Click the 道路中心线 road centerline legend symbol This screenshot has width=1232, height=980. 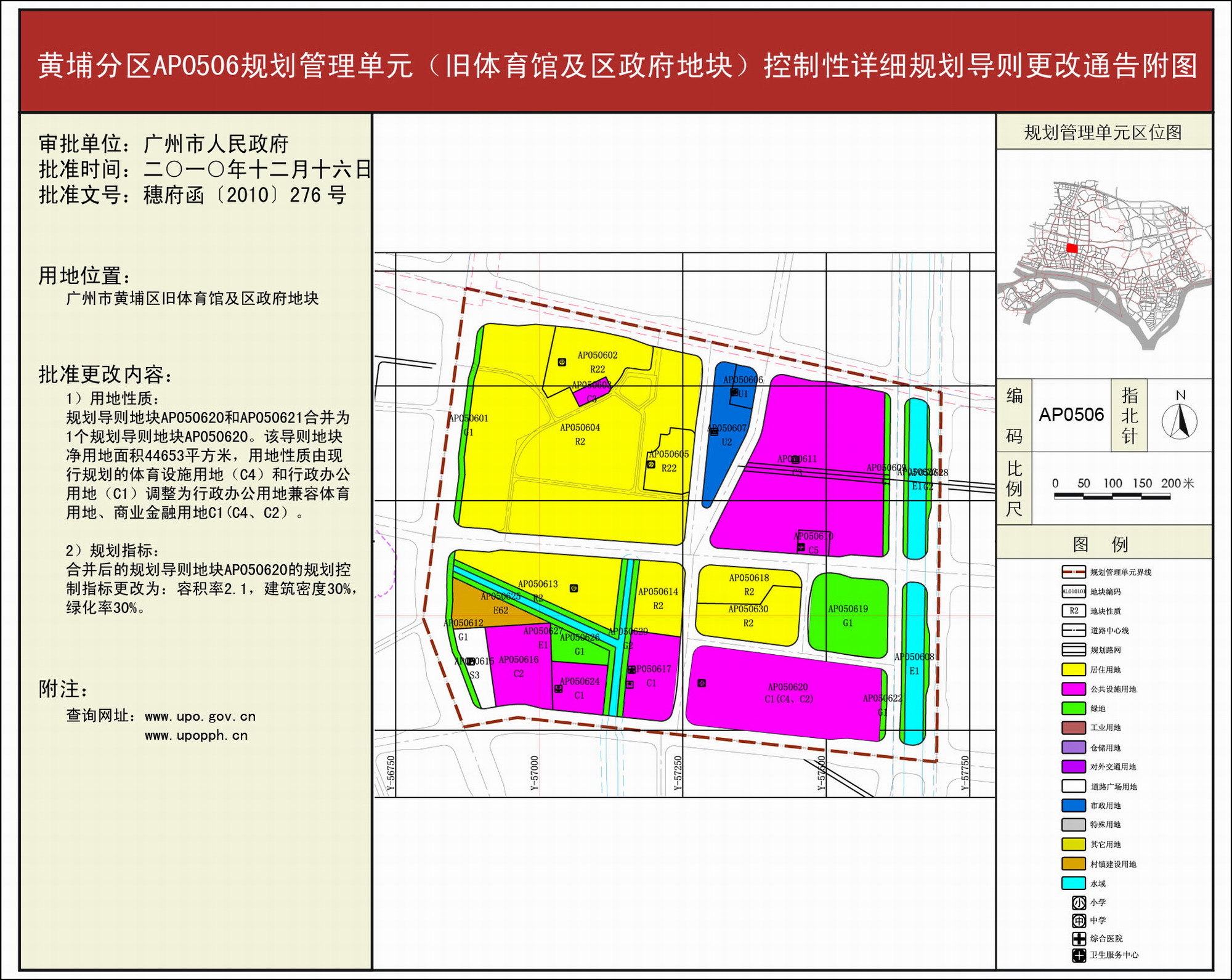[1073, 630]
